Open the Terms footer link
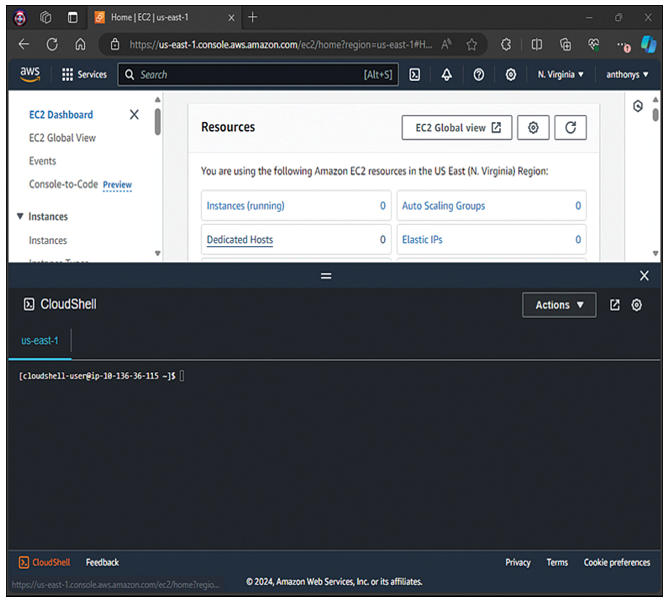Image resolution: width=668 pixels, height=604 pixels. [x=557, y=562]
